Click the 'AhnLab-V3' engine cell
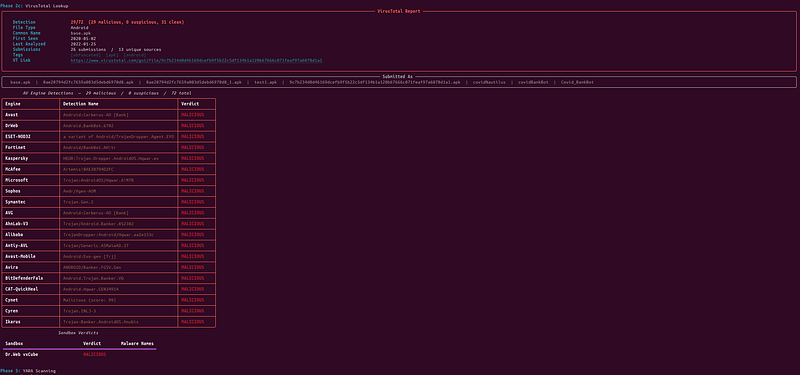The width and height of the screenshot is (800, 375). (31, 223)
